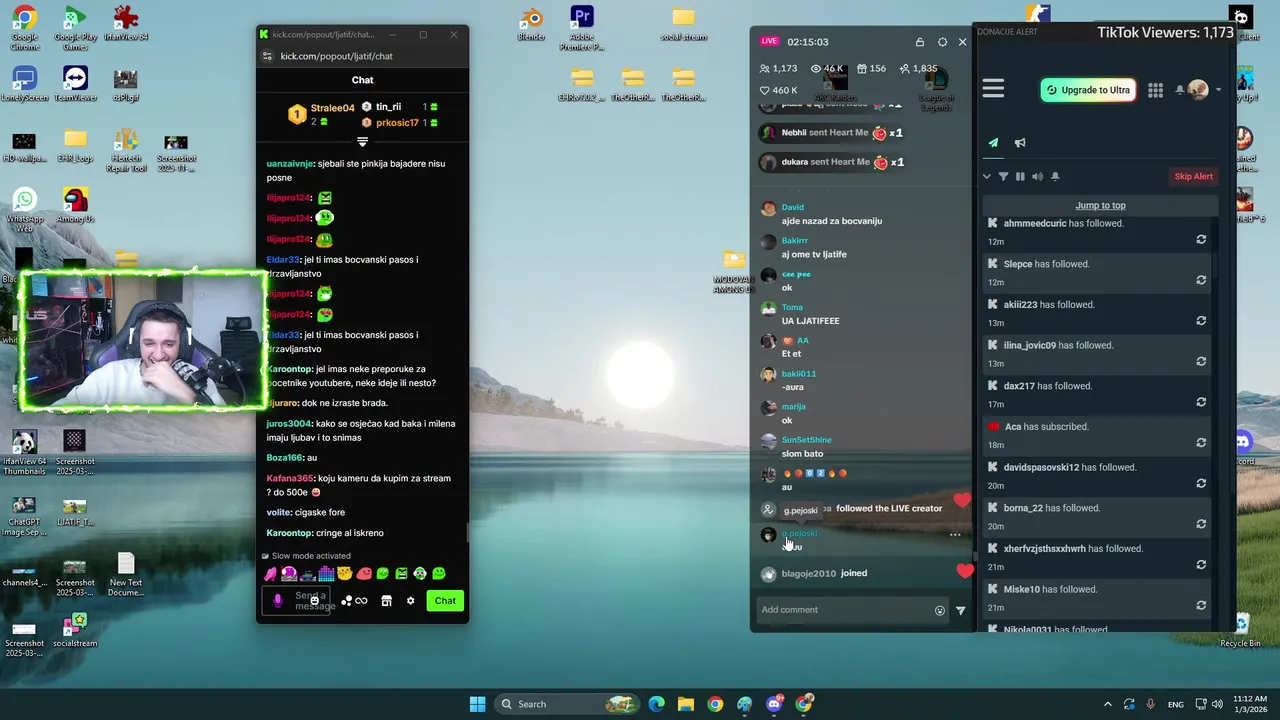Viewport: 1280px width, 720px height.
Task: Replay the dax217 follow alert
Action: (1201, 402)
